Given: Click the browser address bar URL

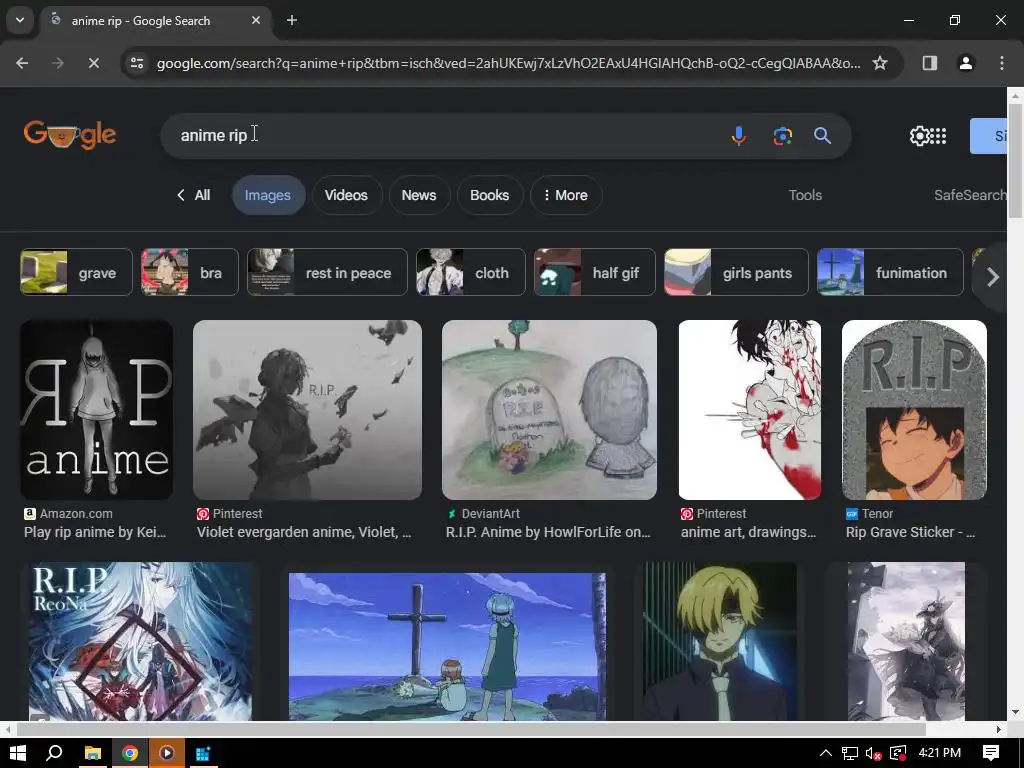Looking at the screenshot, I should point(508,63).
